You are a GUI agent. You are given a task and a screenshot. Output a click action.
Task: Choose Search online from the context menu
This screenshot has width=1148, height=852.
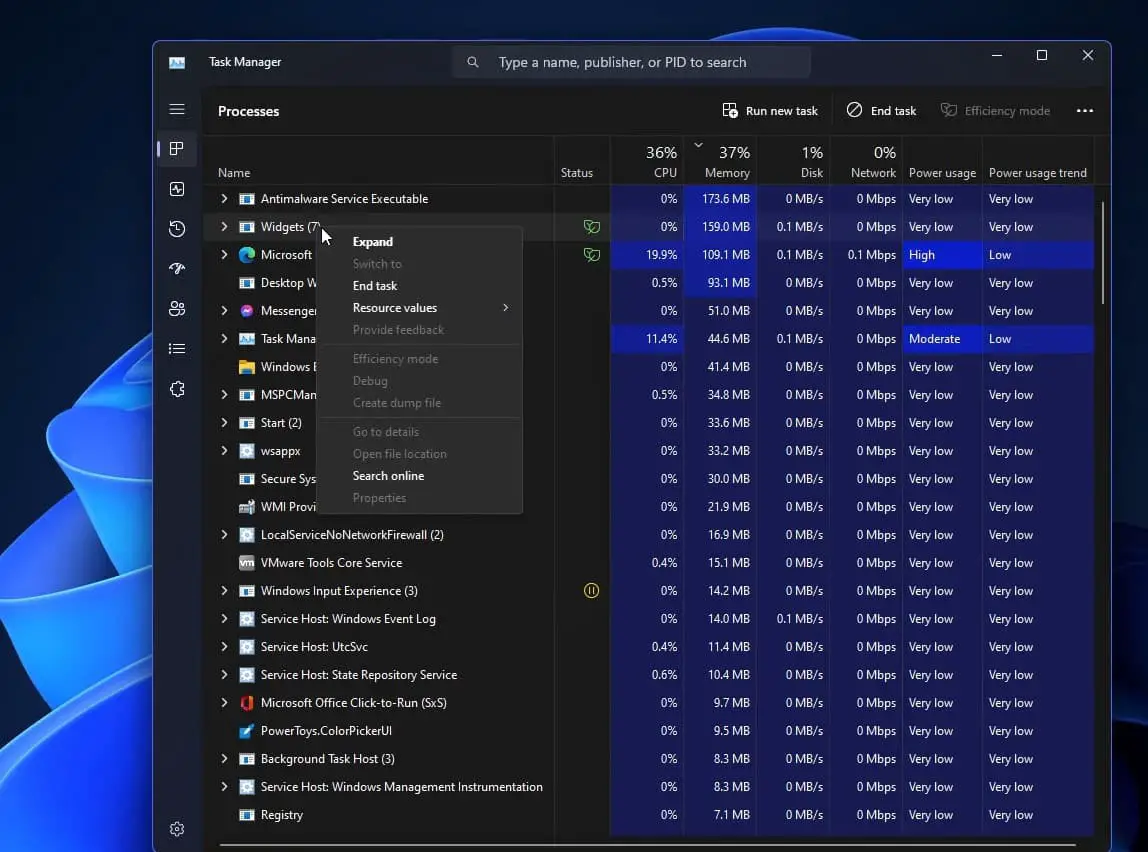point(388,475)
